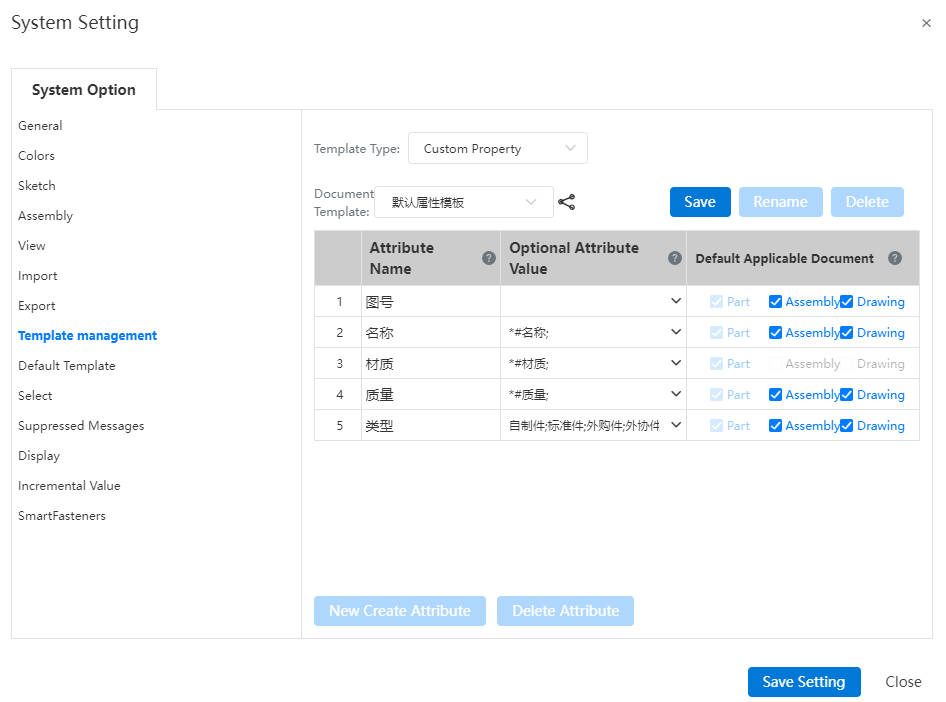946x702 pixels.
Task: Click Part checkbox in row 材质
Action: (x=716, y=364)
